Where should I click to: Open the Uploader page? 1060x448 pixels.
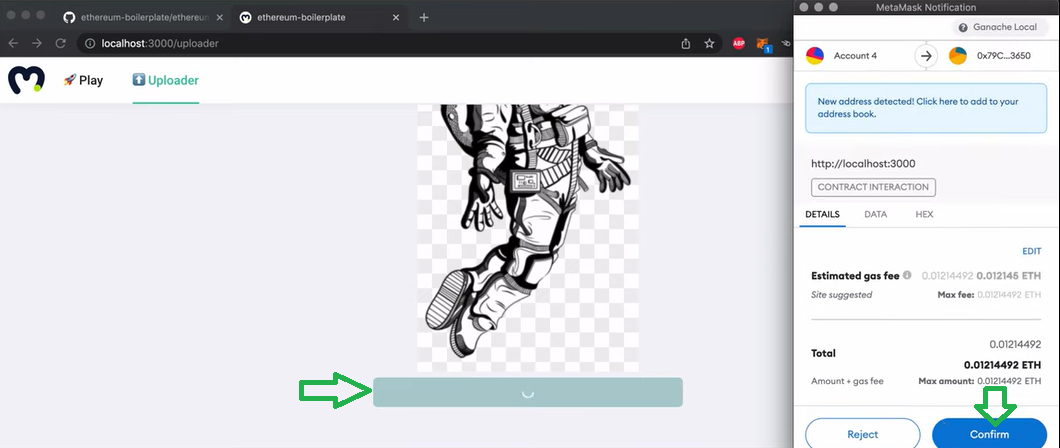[166, 80]
